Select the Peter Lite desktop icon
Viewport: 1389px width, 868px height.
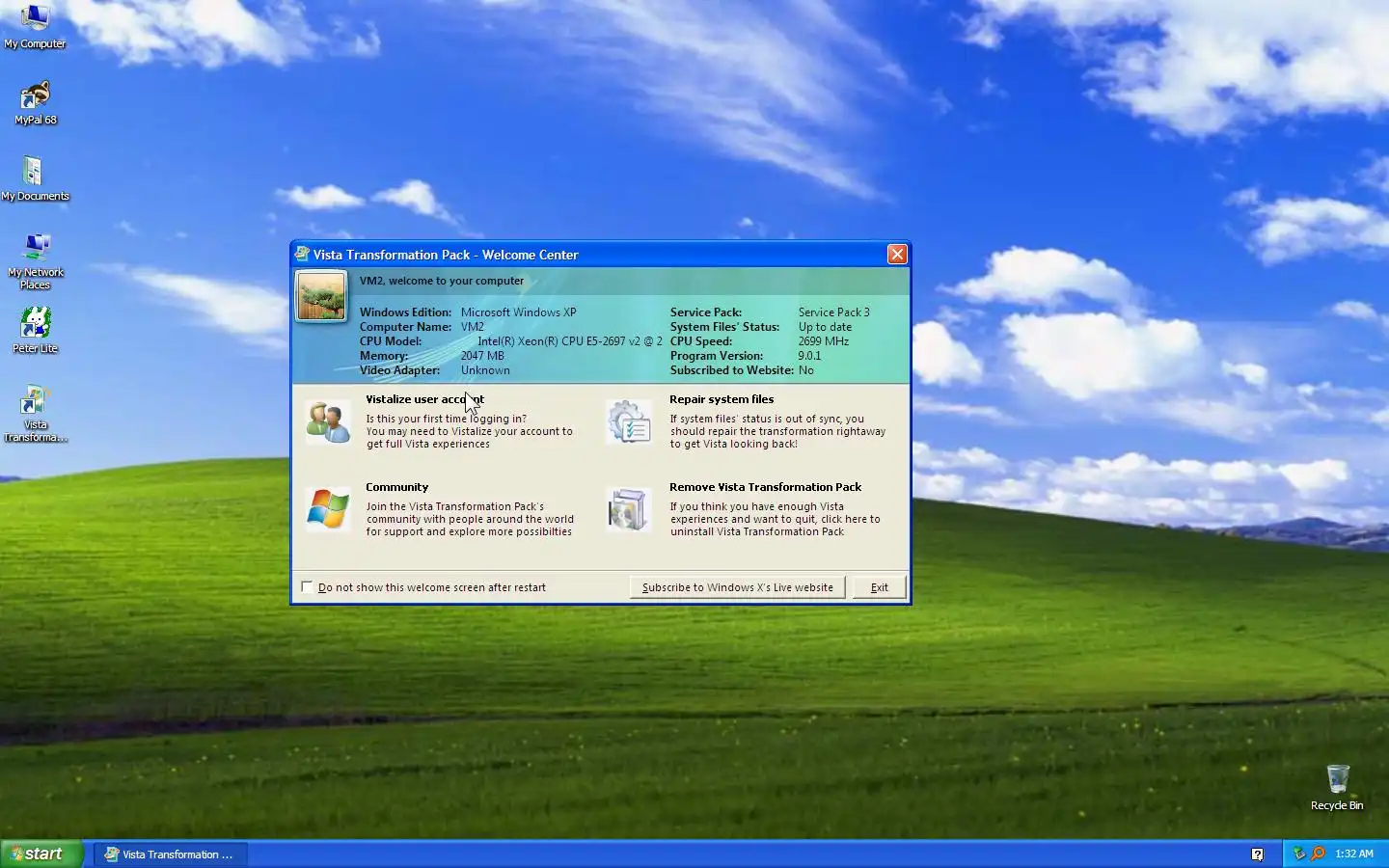click(36, 324)
